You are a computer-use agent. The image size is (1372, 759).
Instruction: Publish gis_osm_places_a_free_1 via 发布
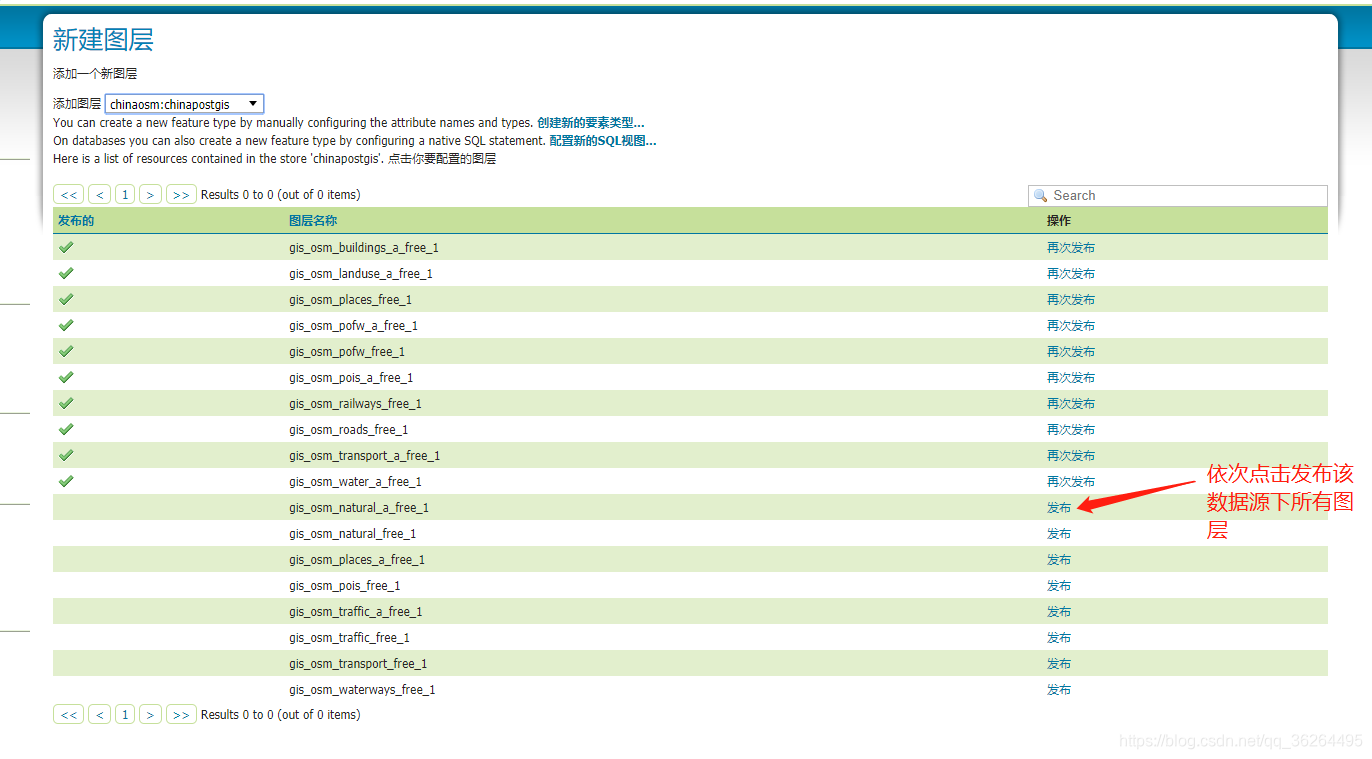pos(1059,560)
